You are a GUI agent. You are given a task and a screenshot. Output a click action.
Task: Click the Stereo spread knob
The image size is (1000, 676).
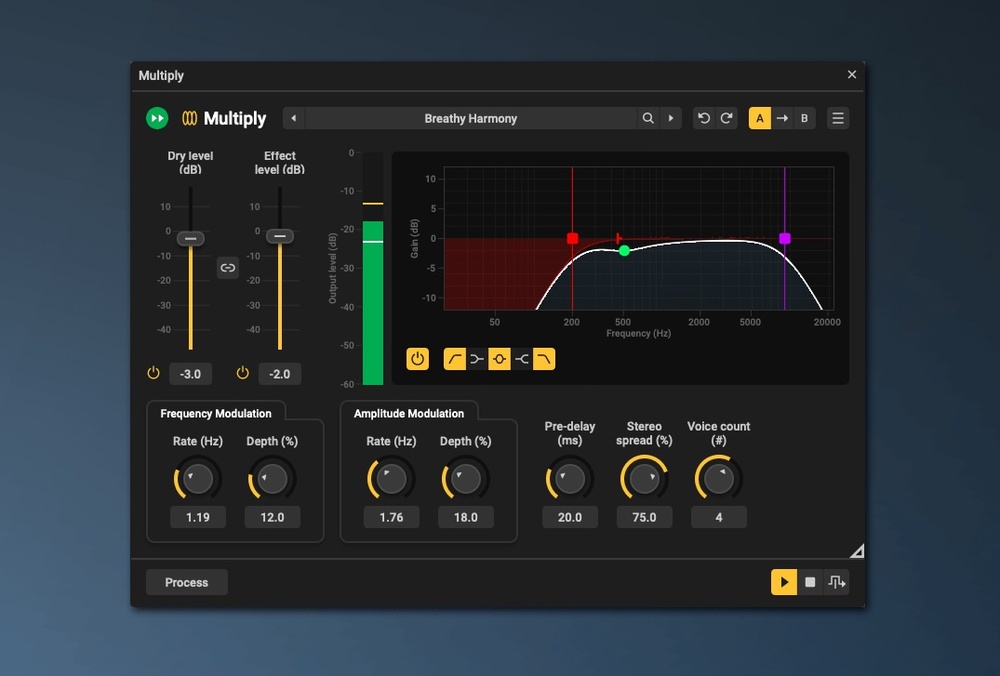click(x=644, y=478)
